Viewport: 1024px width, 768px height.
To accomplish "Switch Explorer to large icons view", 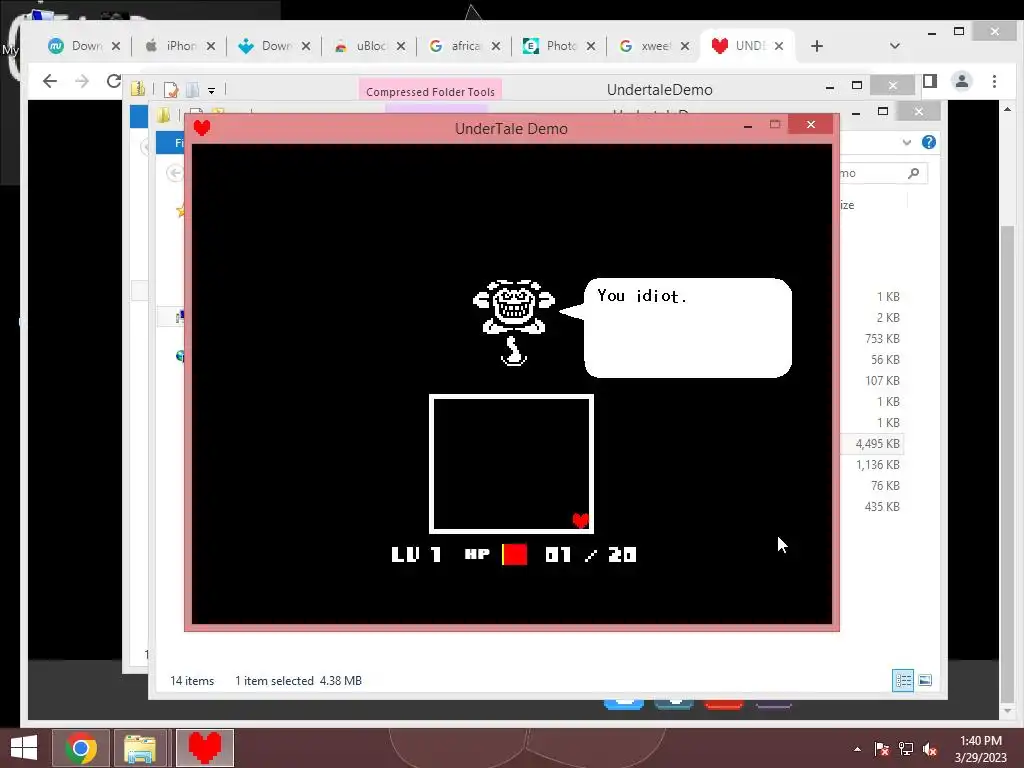I will pos(925,680).
